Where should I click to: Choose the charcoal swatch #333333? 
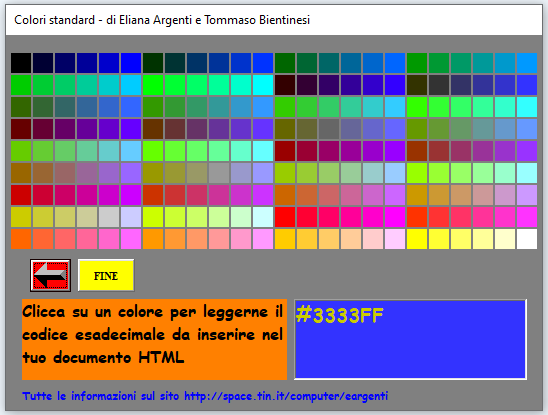click(x=439, y=85)
